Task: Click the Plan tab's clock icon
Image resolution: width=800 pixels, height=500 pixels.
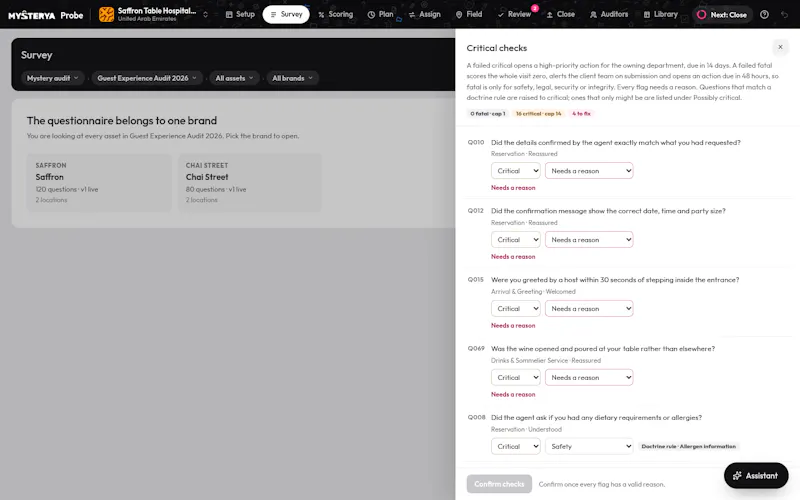Action: tap(371, 15)
